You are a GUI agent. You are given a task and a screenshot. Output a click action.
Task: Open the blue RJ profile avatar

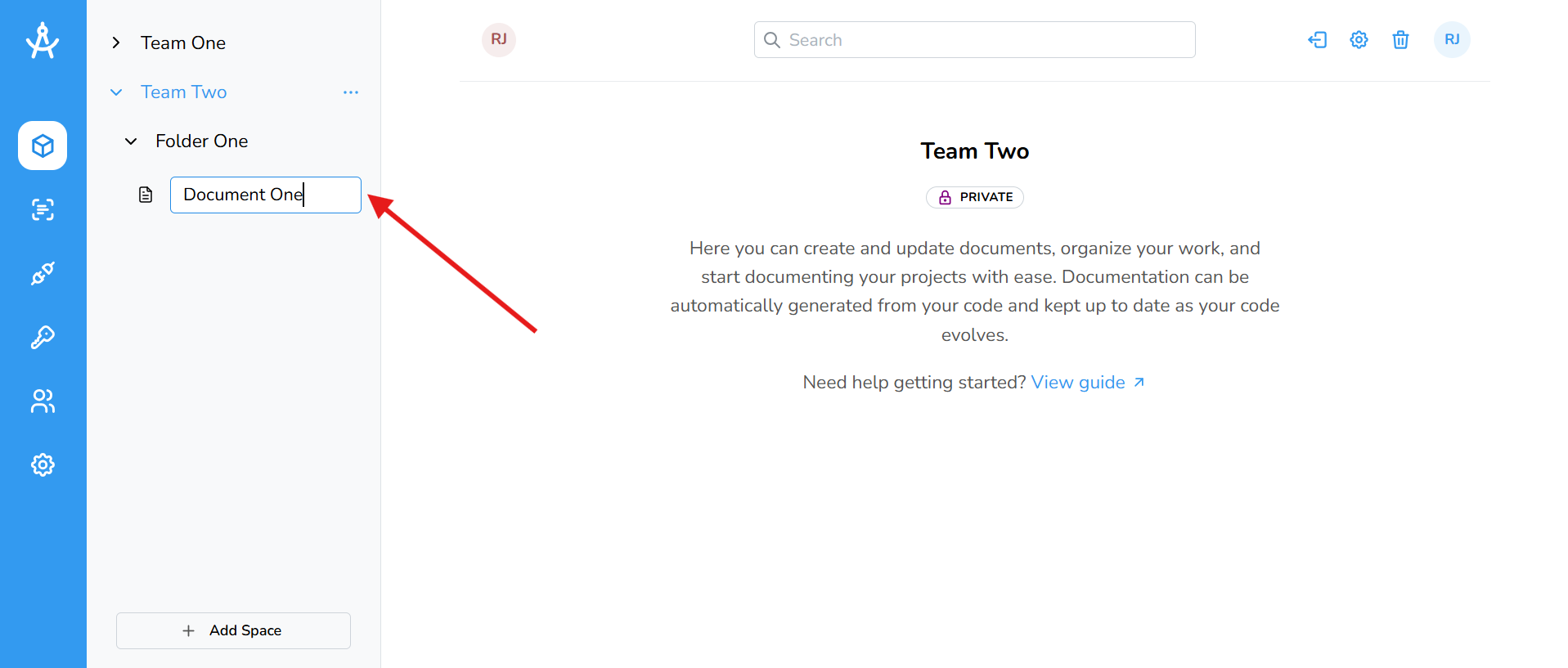[1452, 40]
